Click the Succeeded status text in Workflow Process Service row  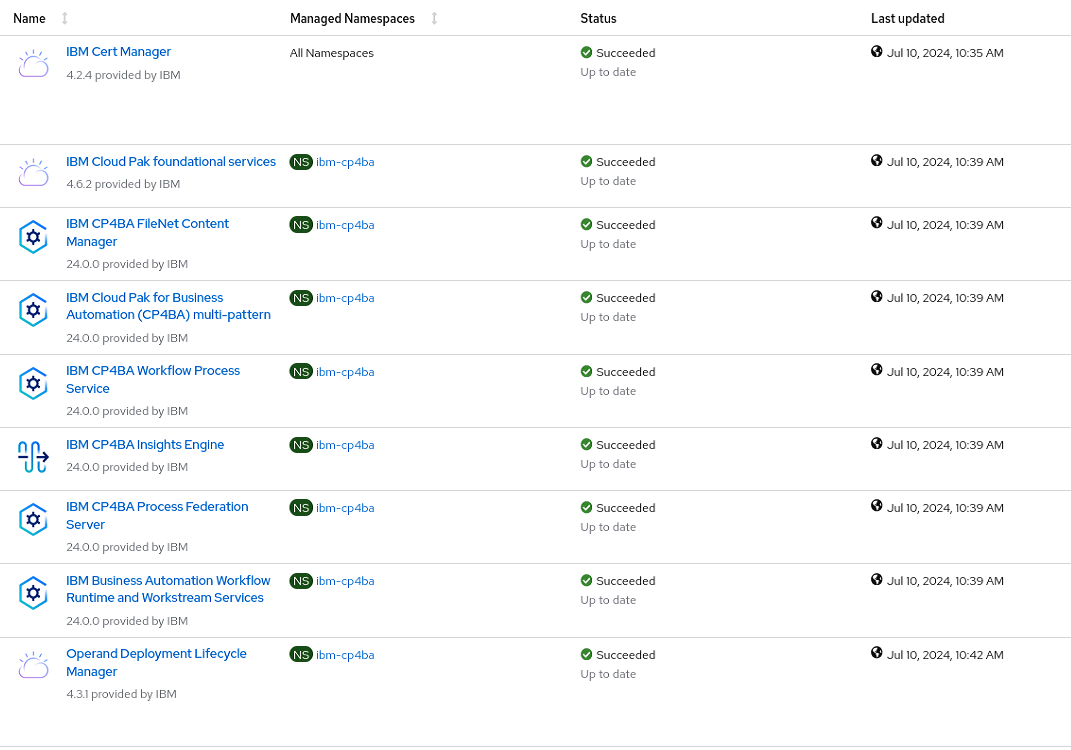[626, 372]
